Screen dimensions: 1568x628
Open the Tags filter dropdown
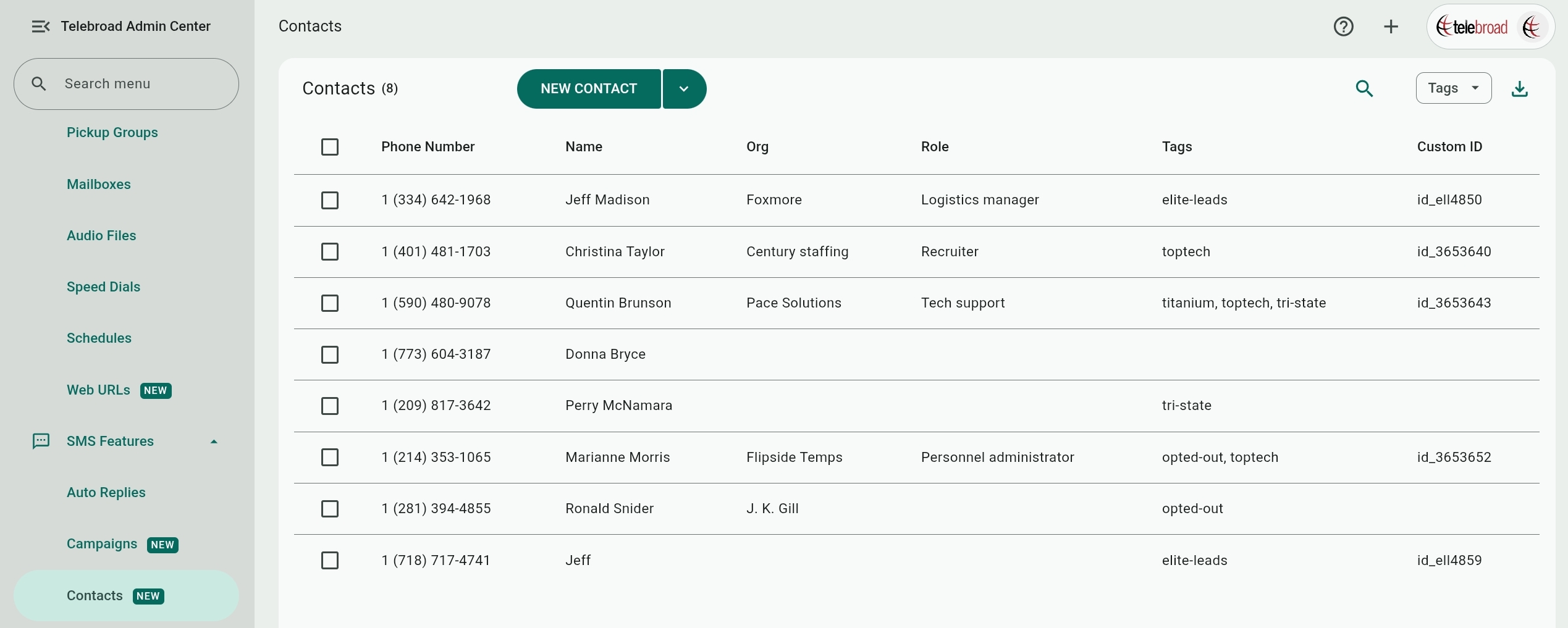point(1453,88)
